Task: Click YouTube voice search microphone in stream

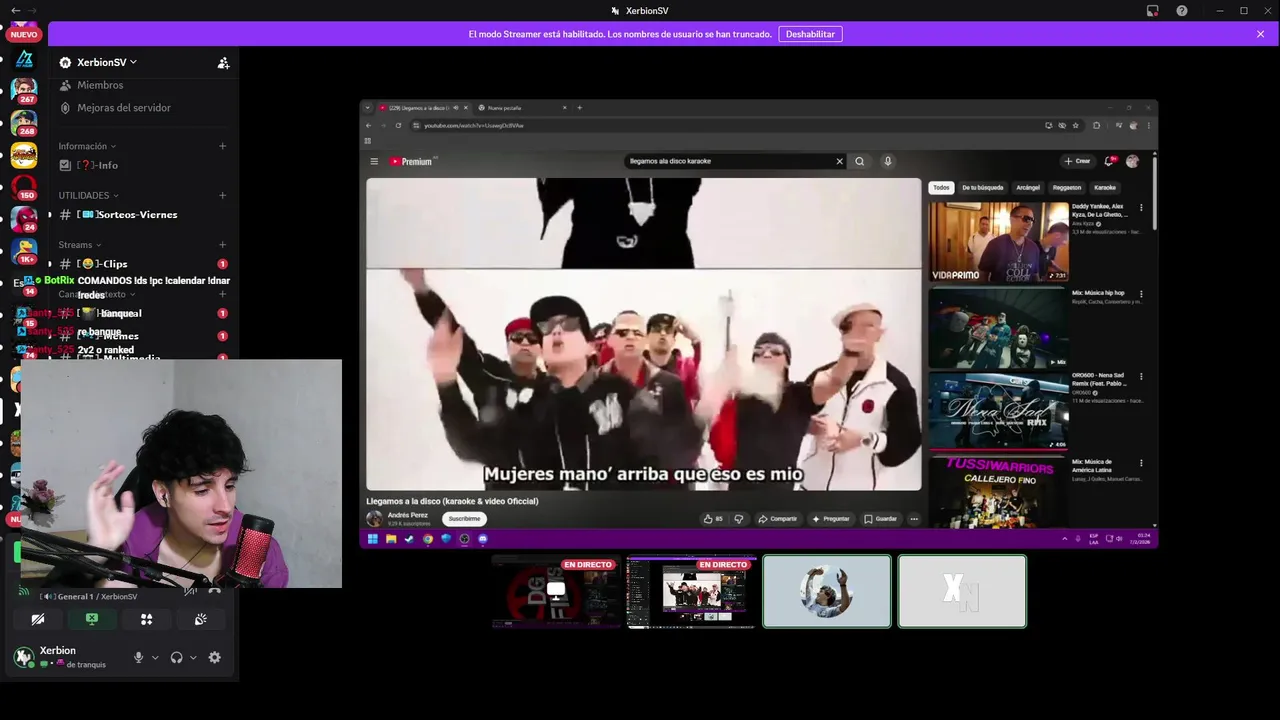Action: (x=887, y=161)
